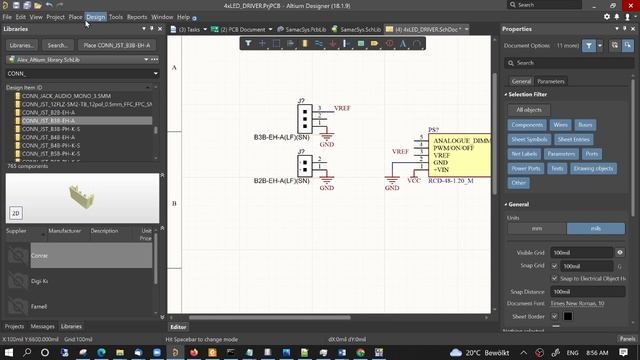Open the dropdown arrow beside filter funnel
The width and height of the screenshot is (640, 360).
coord(600,46)
